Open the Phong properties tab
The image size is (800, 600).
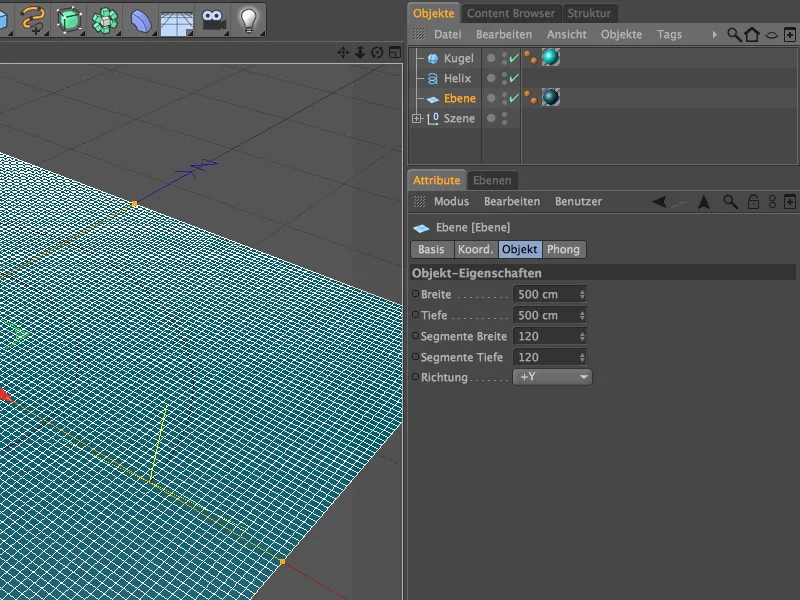[x=563, y=249]
